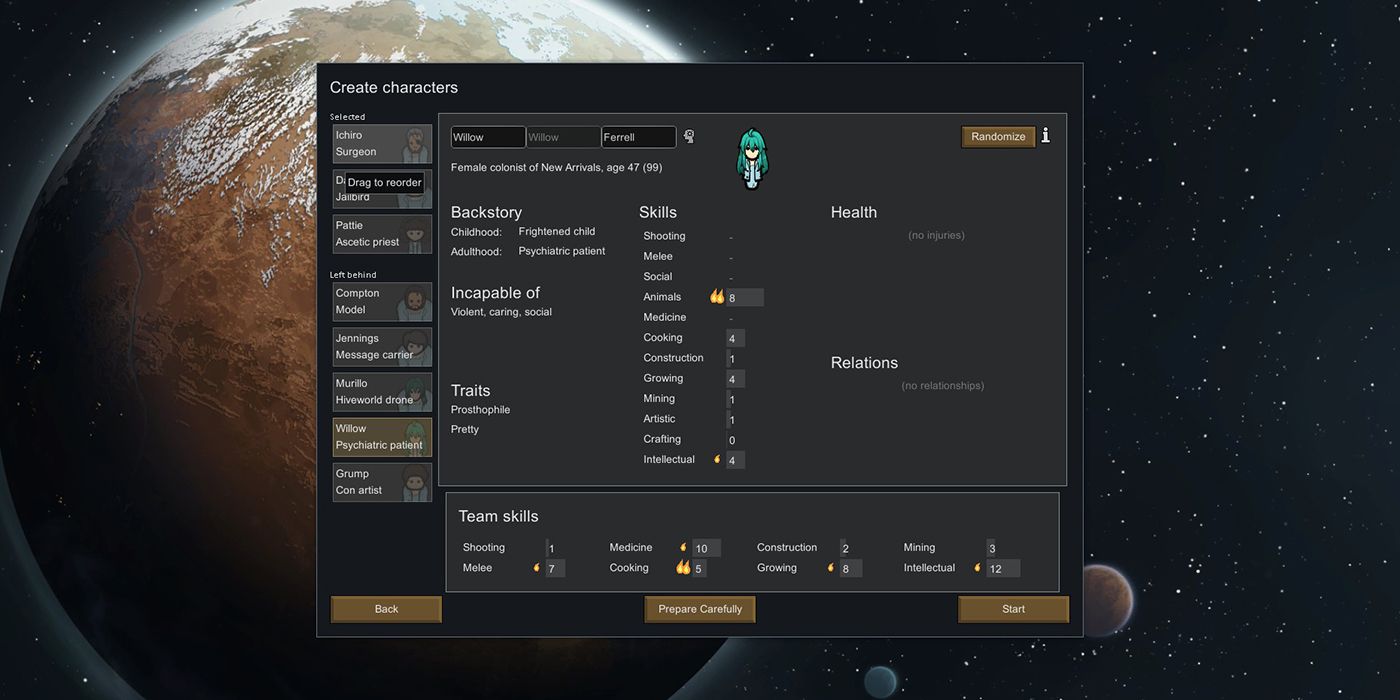Click Ichiro's portrait in the Selected list
Viewport: 1400px width, 700px height.
[417, 143]
